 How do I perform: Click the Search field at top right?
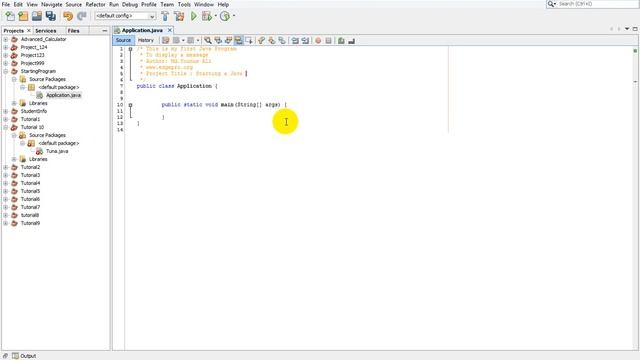[x=593, y=4]
